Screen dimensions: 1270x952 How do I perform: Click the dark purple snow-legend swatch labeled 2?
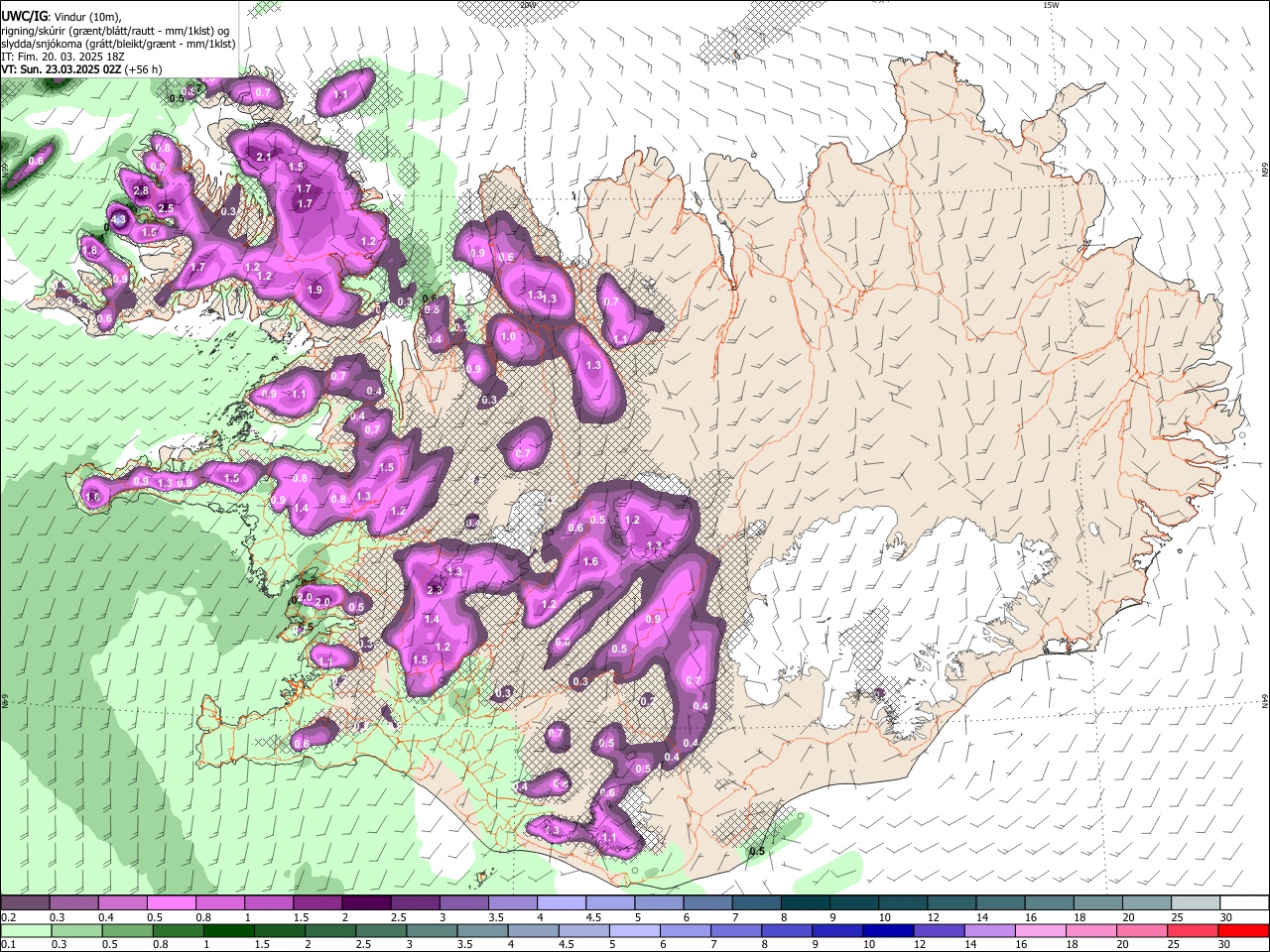pyautogui.click(x=365, y=903)
